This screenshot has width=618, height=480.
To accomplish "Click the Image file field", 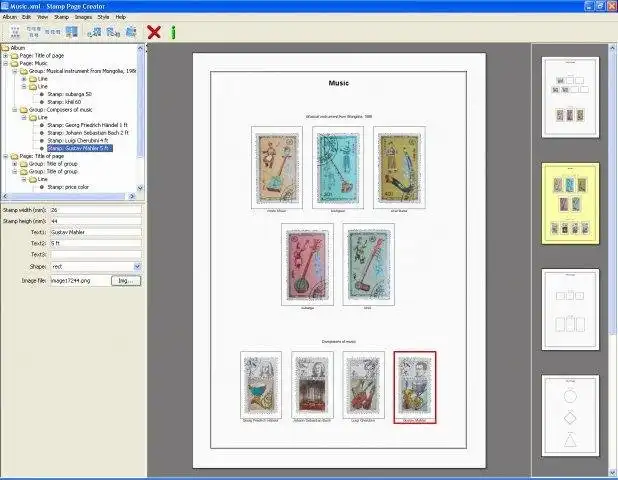I will 80,281.
